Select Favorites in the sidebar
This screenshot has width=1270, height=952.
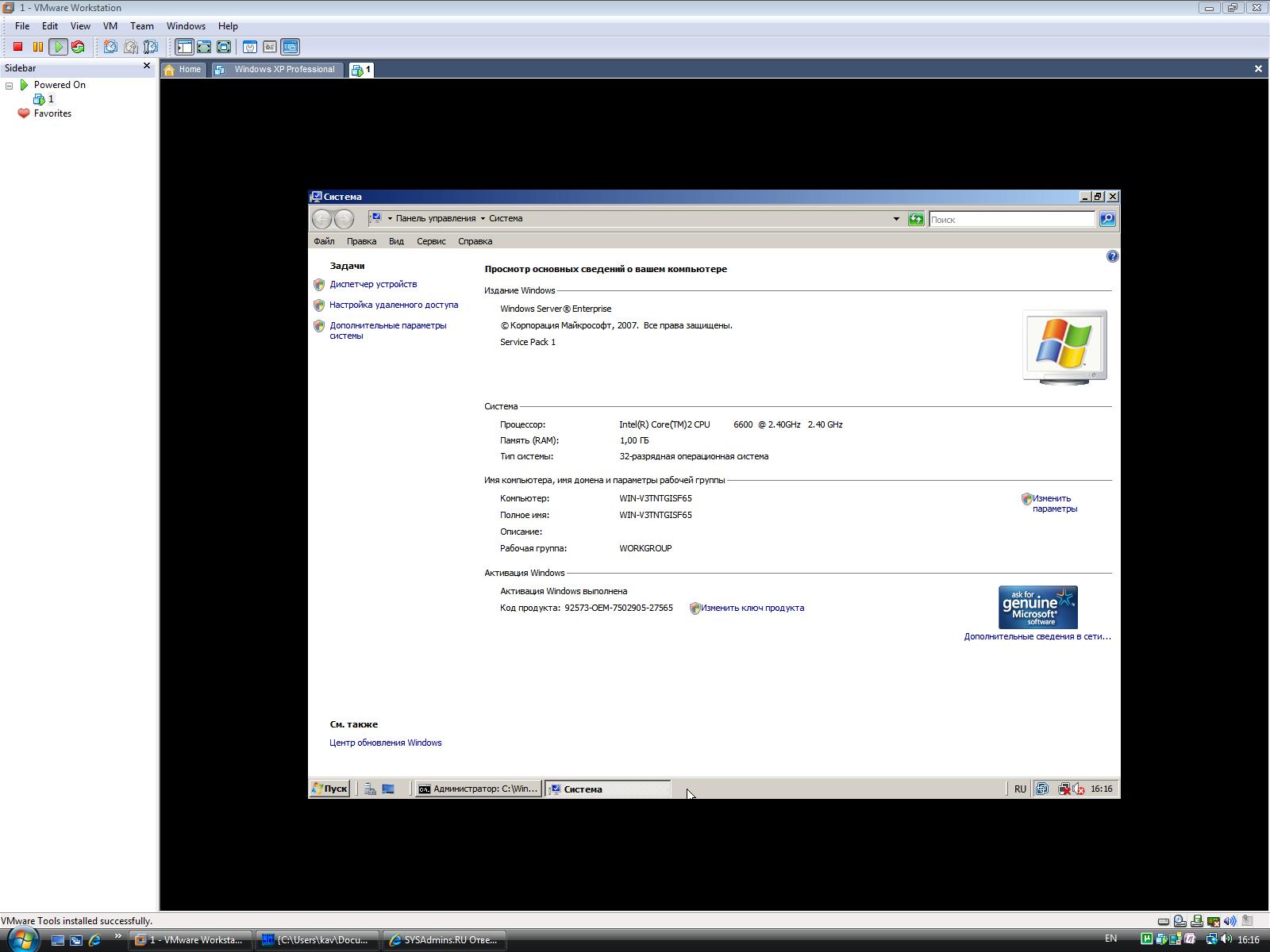[45, 113]
